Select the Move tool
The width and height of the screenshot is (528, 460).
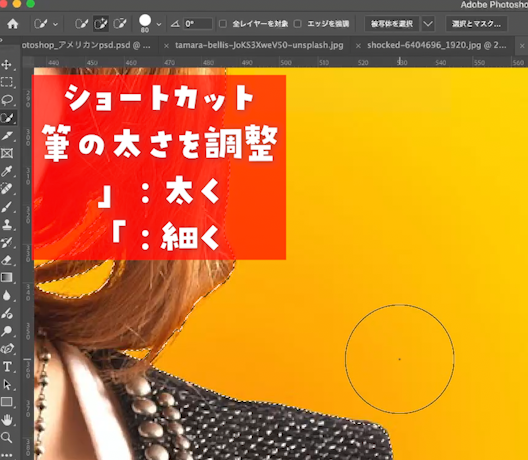pos(7,64)
